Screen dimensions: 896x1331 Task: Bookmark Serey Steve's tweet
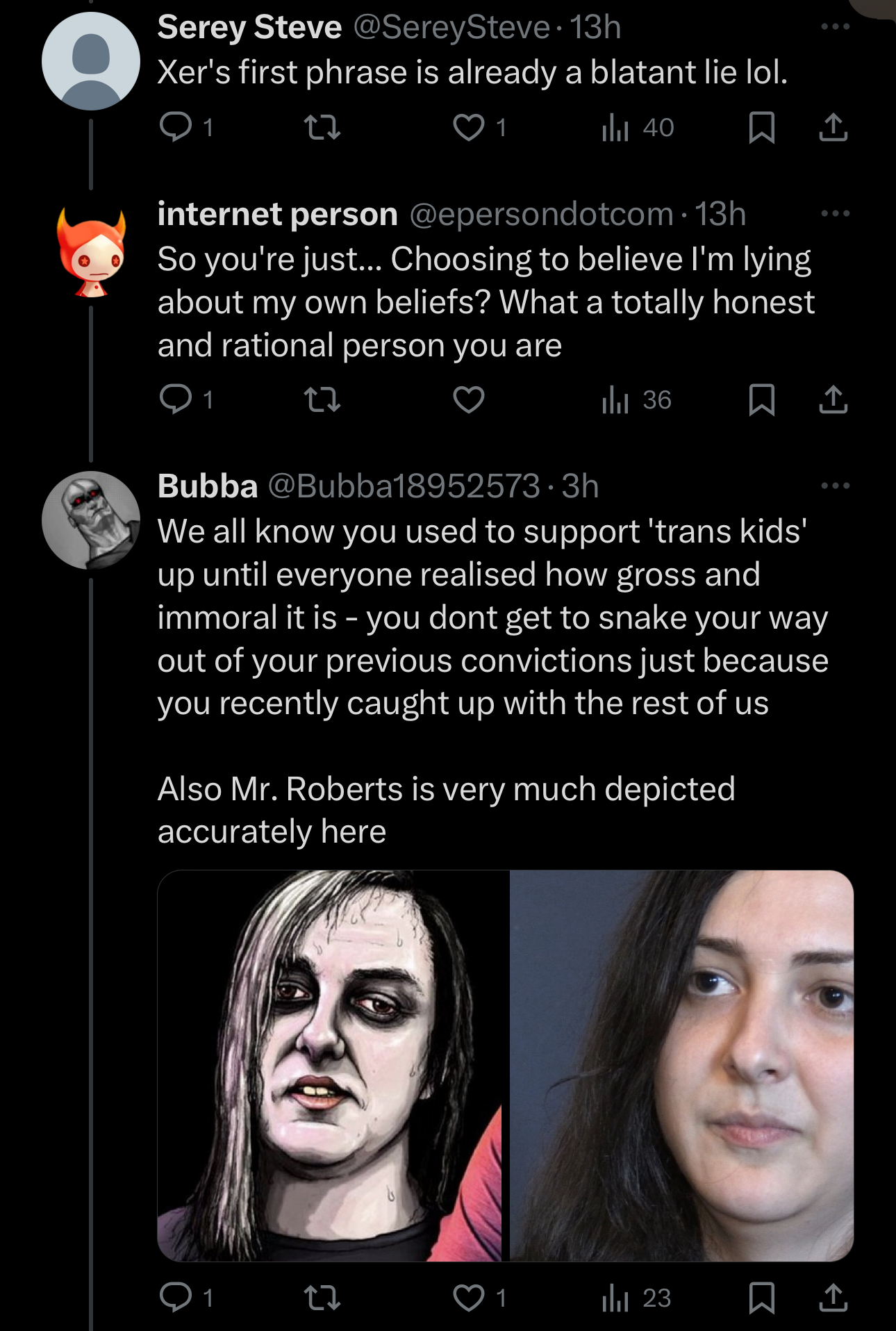click(762, 128)
